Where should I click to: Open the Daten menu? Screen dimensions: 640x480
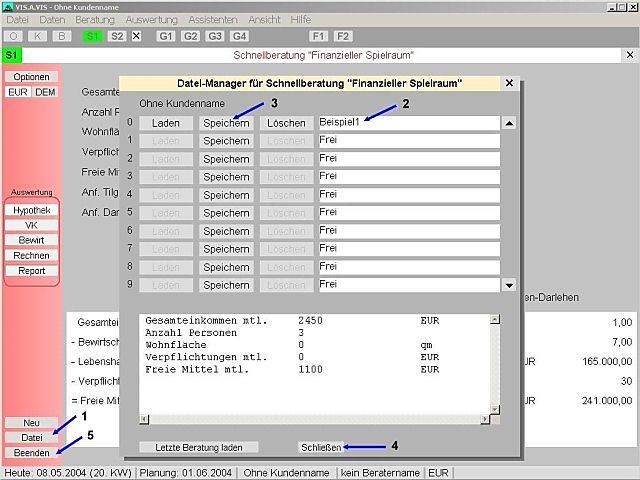52,20
